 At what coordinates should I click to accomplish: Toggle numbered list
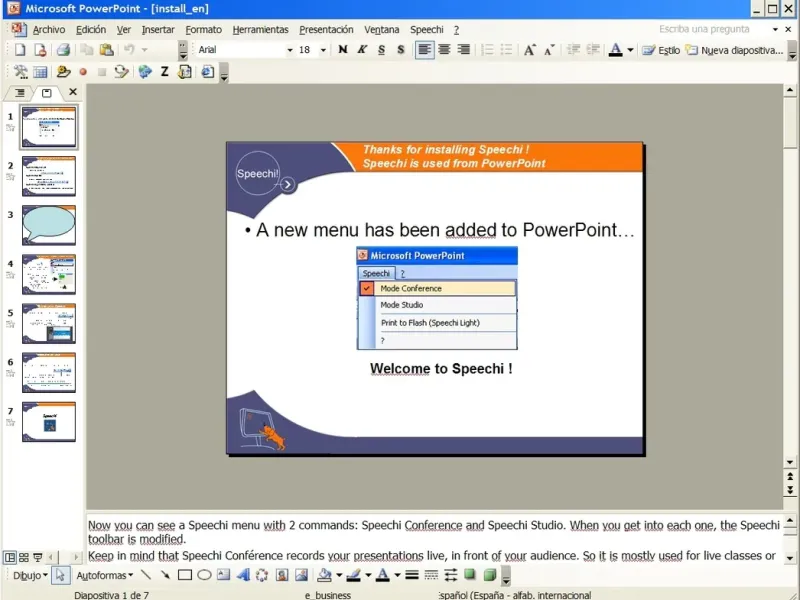coord(487,49)
